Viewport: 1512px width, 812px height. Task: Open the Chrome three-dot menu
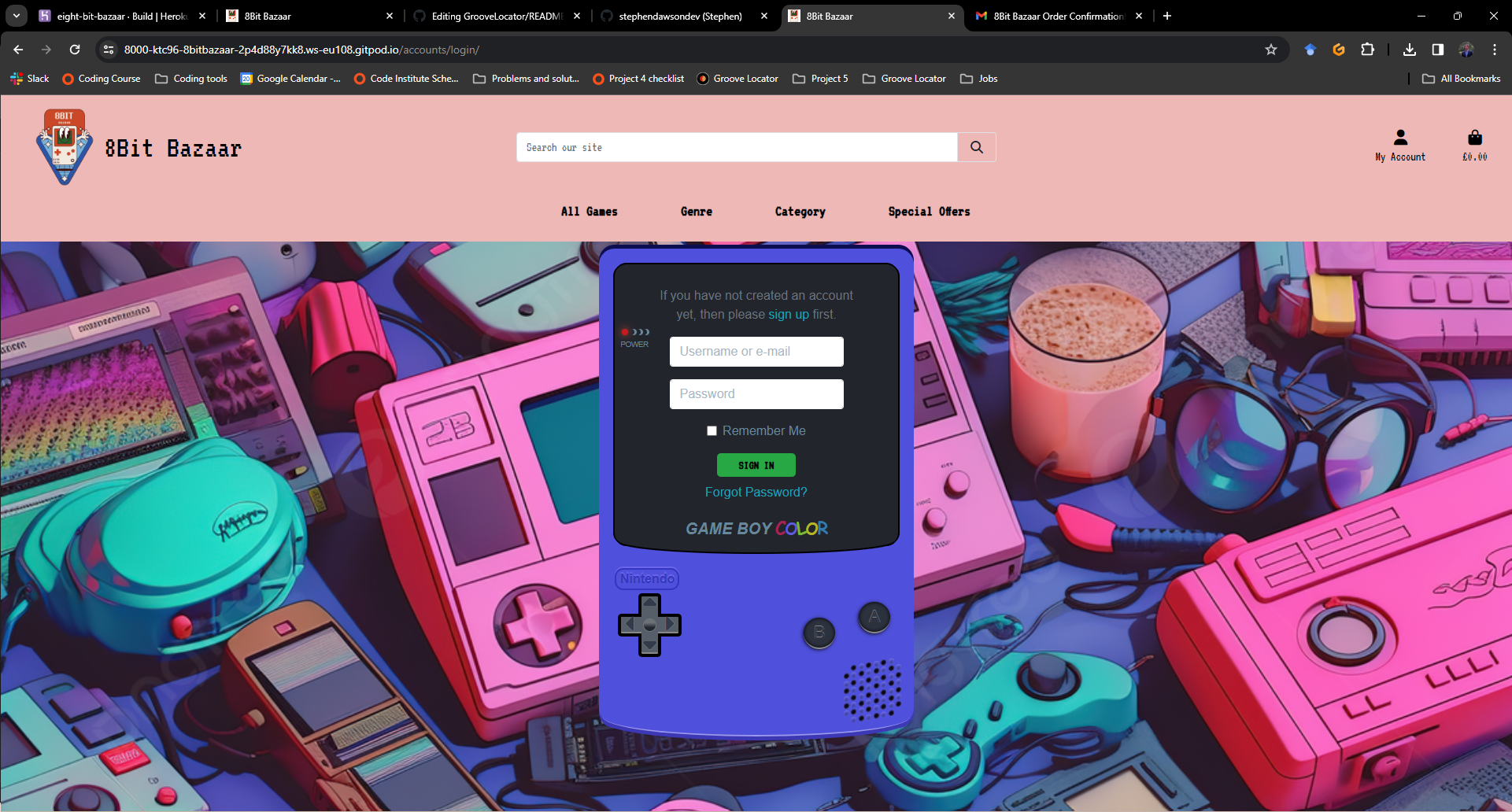pyautogui.click(x=1495, y=50)
